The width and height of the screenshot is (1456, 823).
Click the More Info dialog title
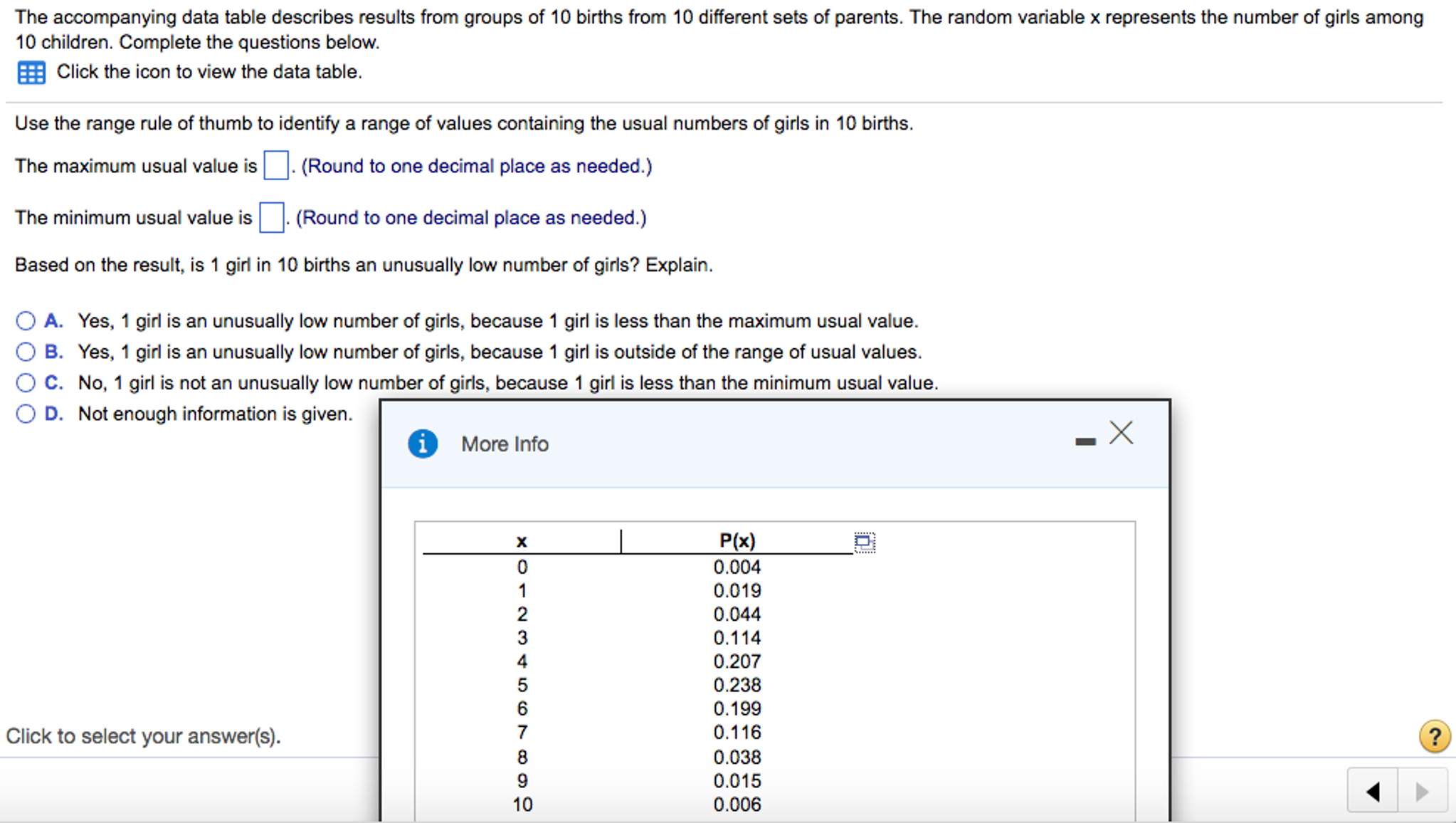tap(505, 444)
